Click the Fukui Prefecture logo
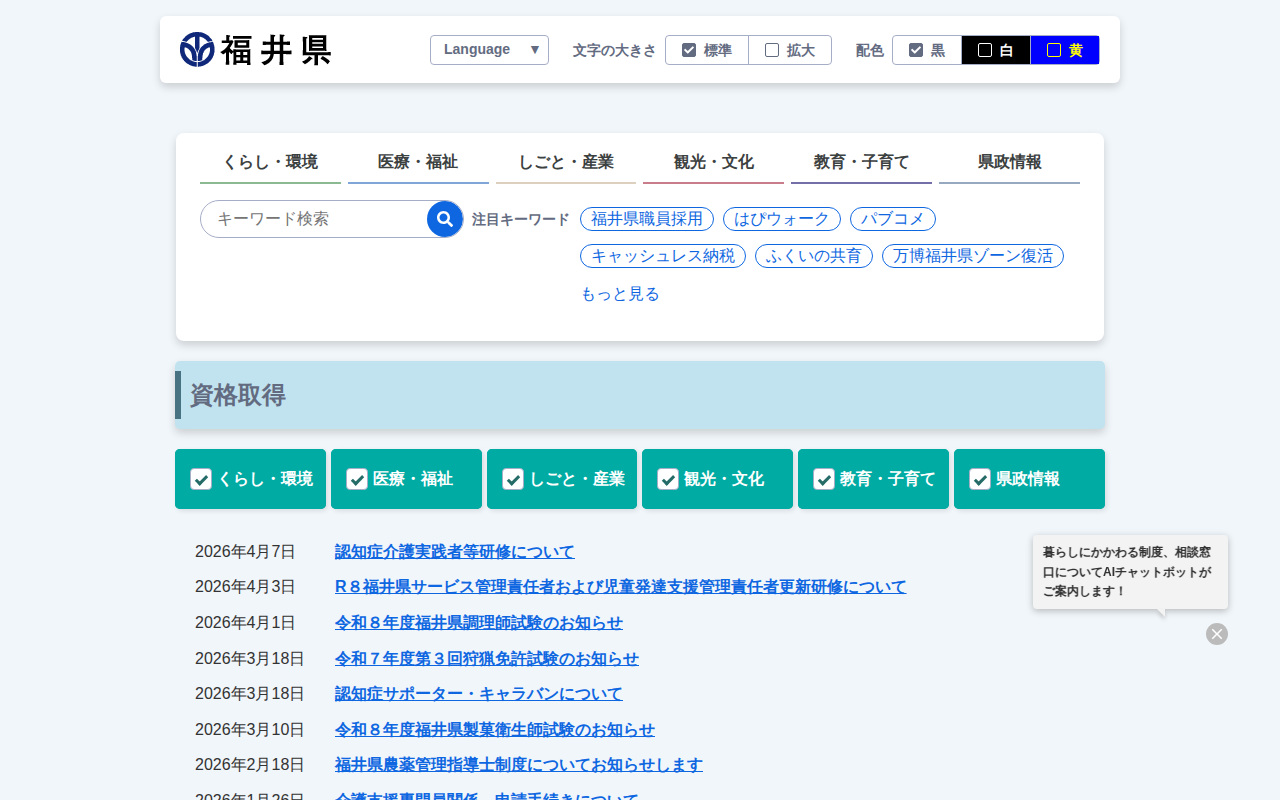This screenshot has height=800, width=1280. [255, 50]
